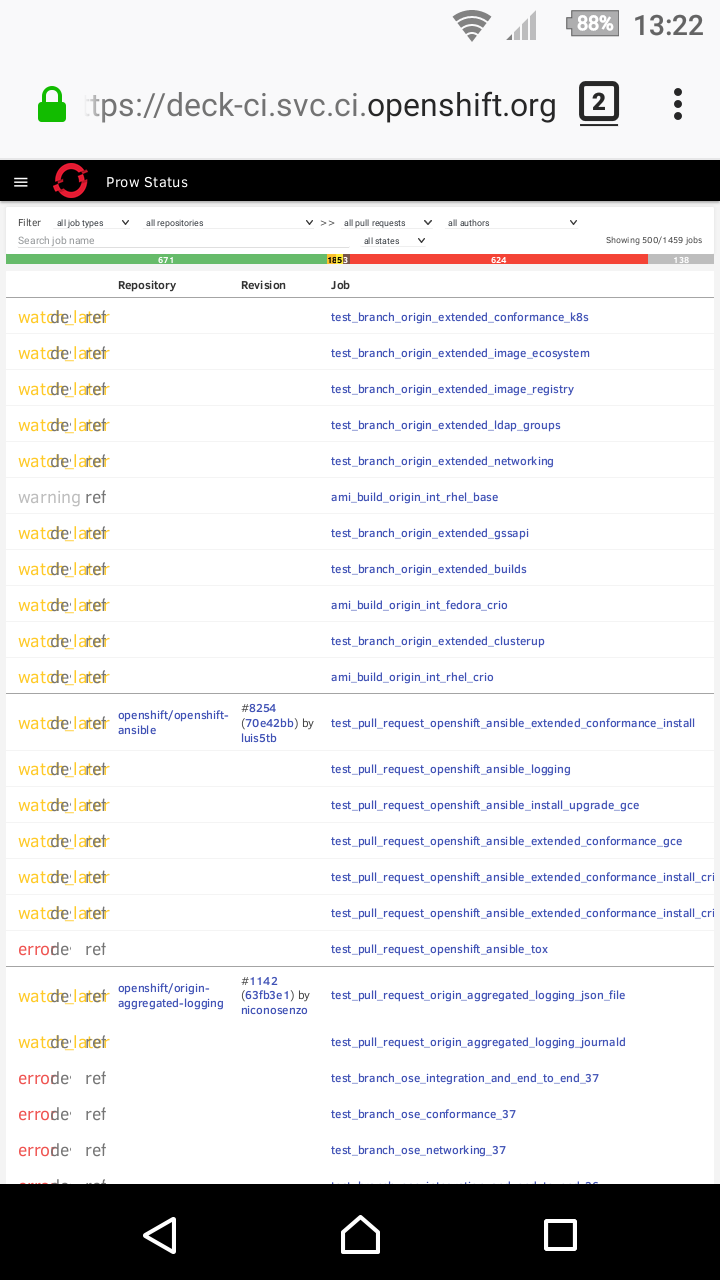Click the red failure segment showing 624

pyautogui.click(x=498, y=259)
